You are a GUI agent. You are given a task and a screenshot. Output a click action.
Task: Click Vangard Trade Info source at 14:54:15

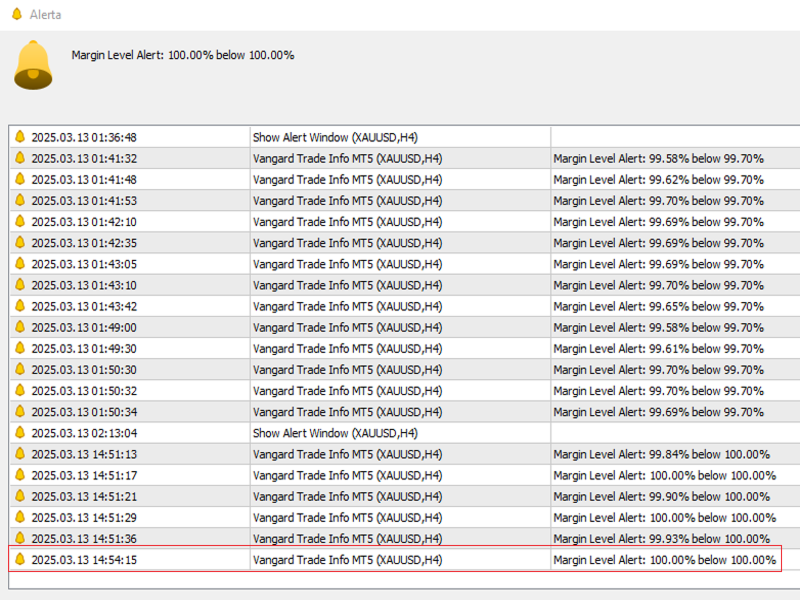click(x=347, y=560)
